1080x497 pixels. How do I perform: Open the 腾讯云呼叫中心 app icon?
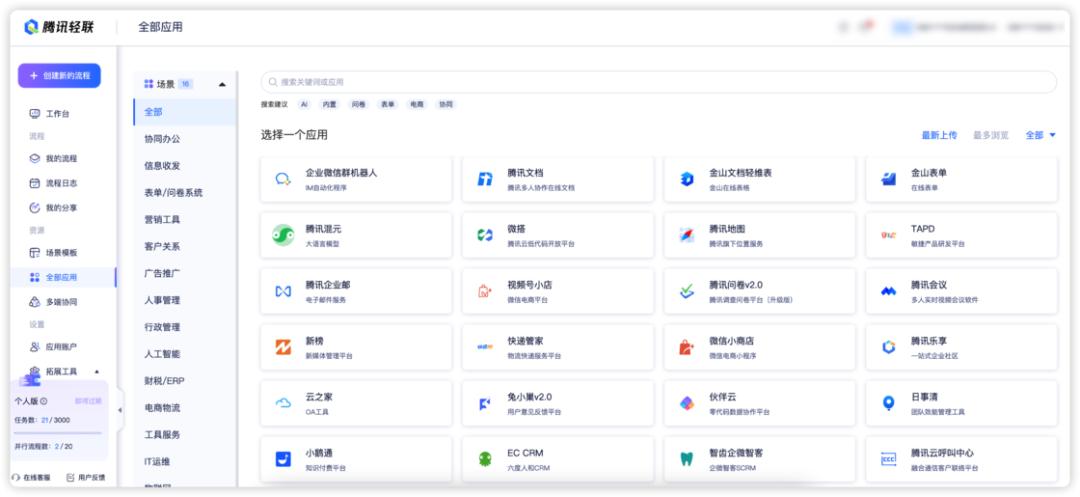click(889, 459)
